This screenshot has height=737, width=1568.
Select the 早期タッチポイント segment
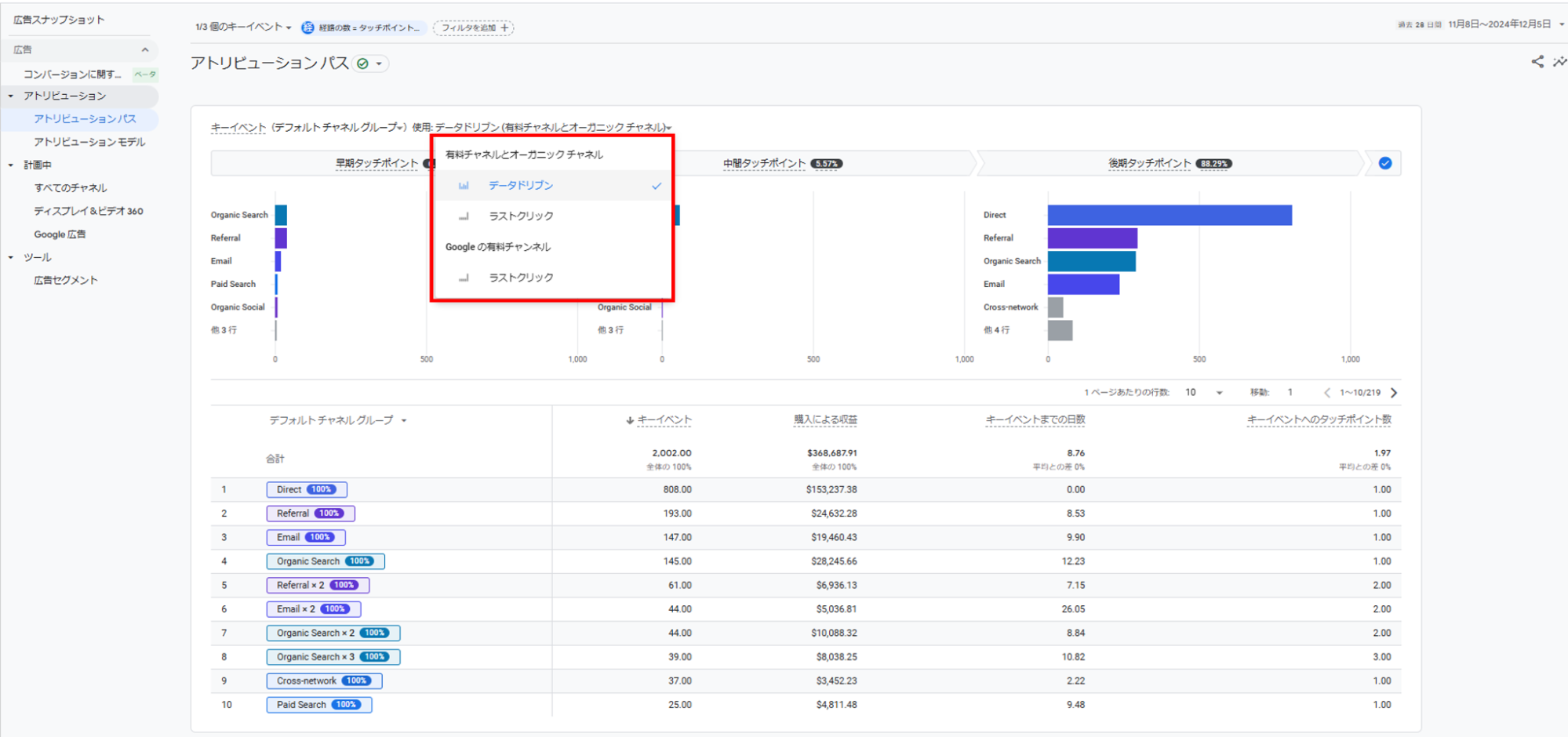click(x=377, y=163)
